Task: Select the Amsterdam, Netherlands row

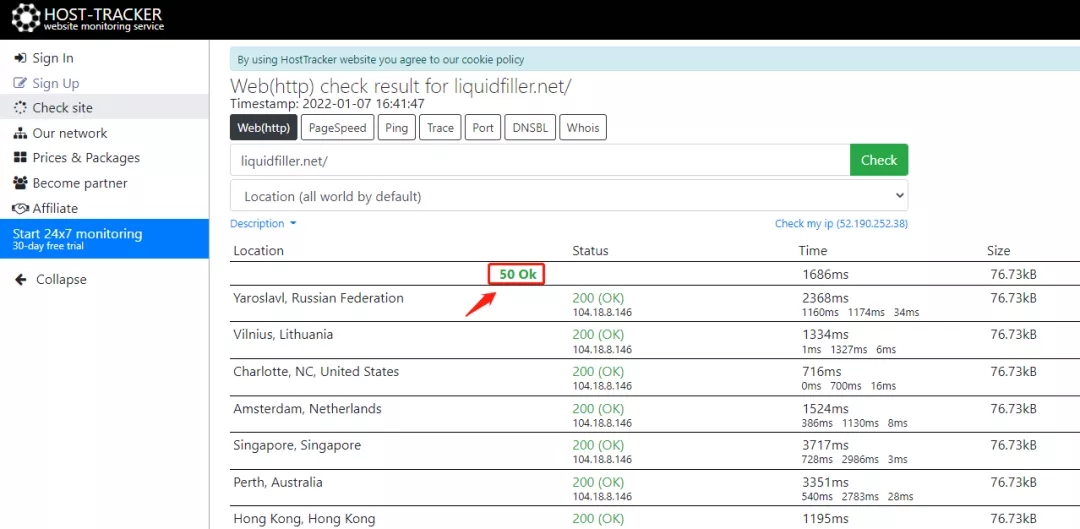Action: coord(654,414)
